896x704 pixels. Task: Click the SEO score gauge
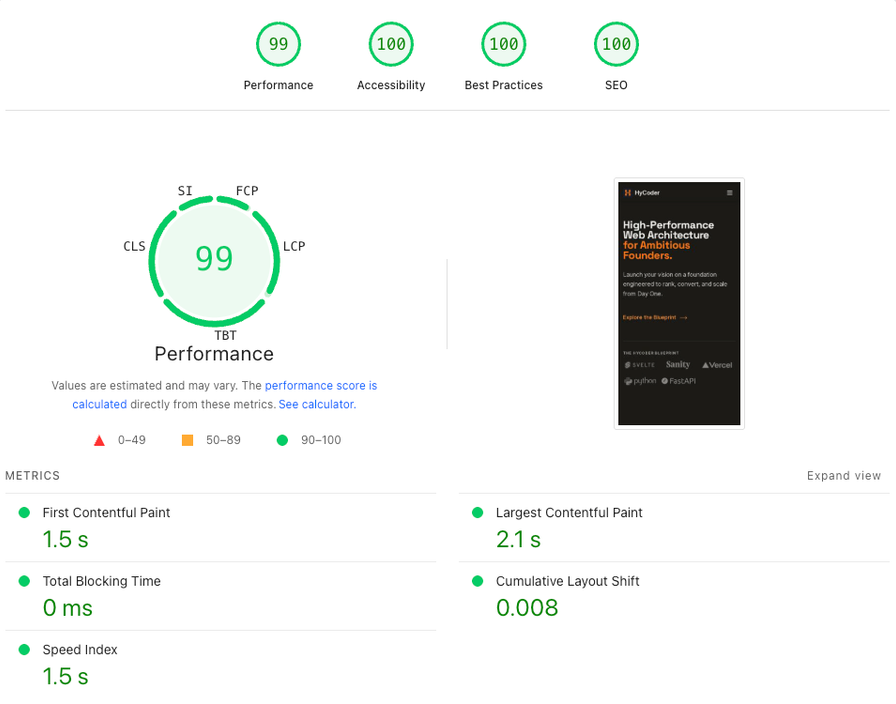pos(616,44)
